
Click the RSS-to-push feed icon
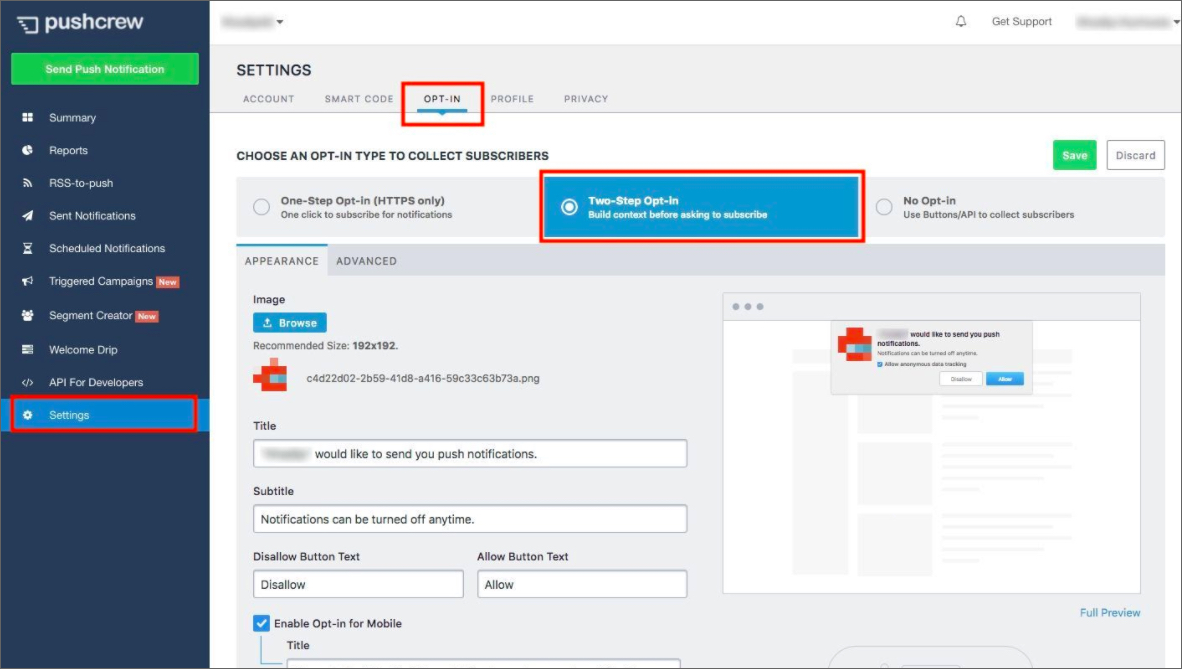tap(28, 183)
